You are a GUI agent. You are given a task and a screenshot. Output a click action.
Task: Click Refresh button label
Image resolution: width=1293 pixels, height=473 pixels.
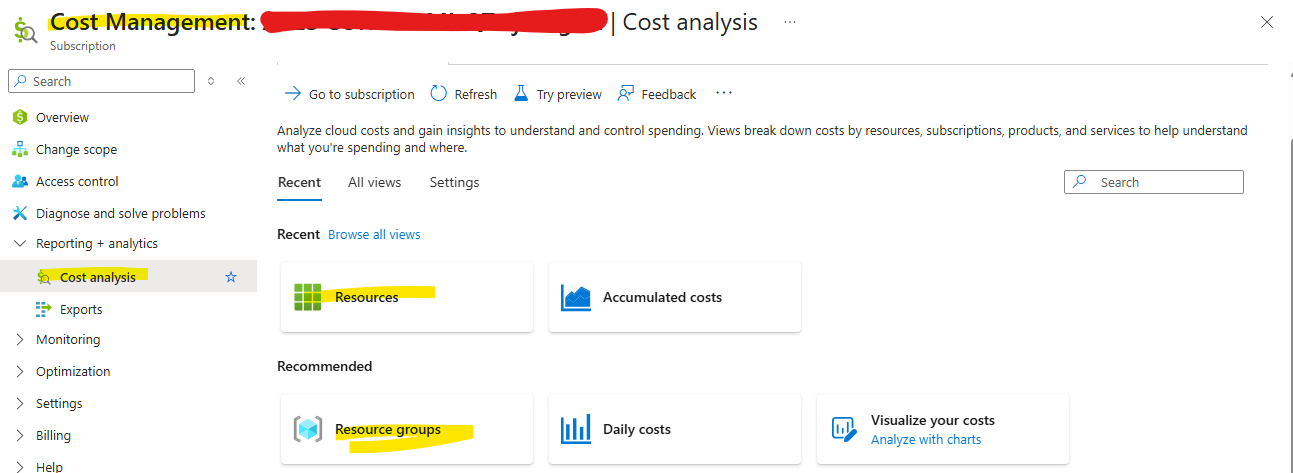point(476,94)
